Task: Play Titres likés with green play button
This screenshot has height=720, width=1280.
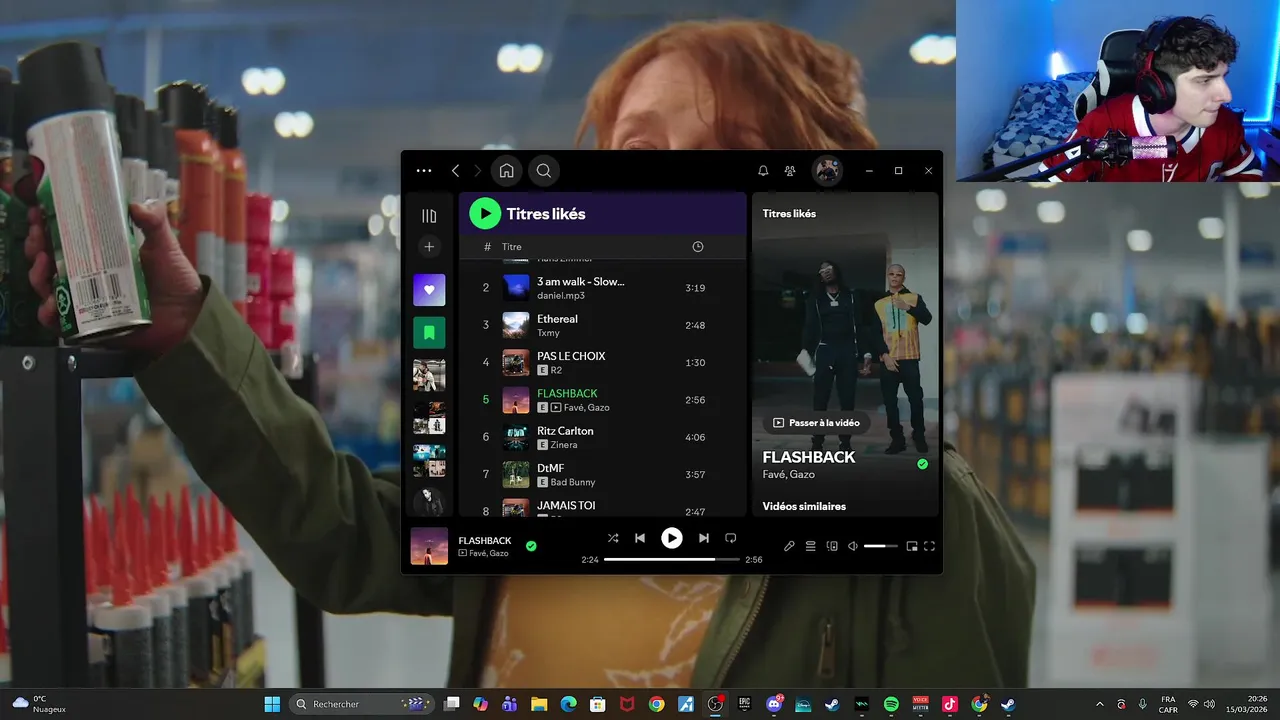Action: [x=485, y=213]
